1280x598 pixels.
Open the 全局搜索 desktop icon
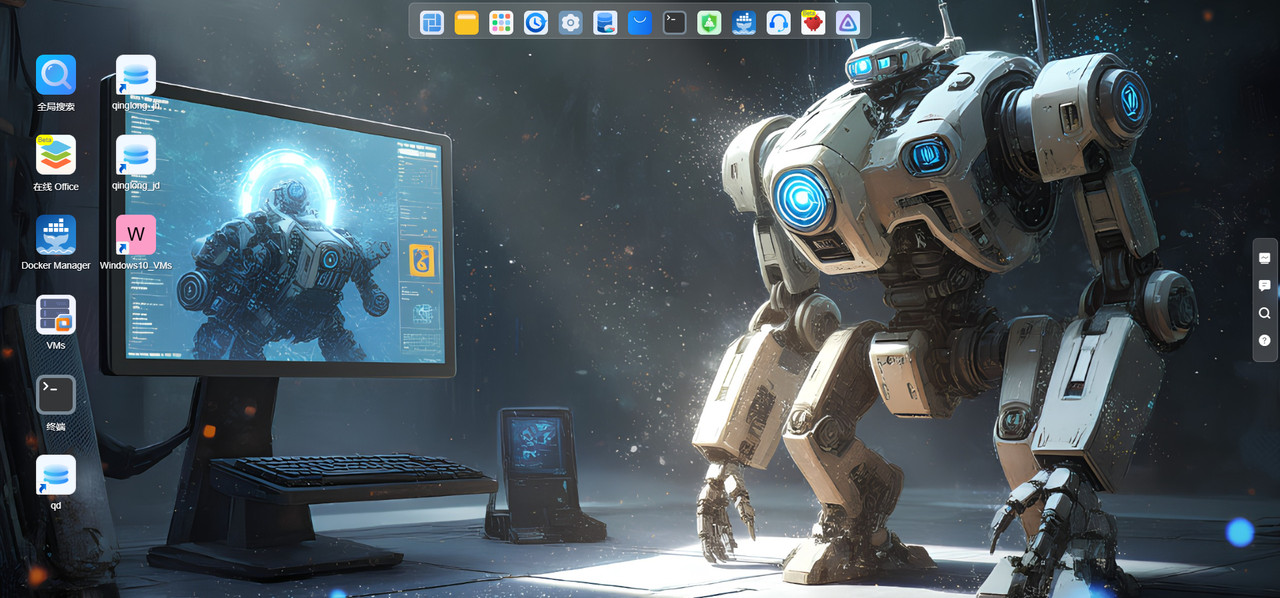click(56, 75)
